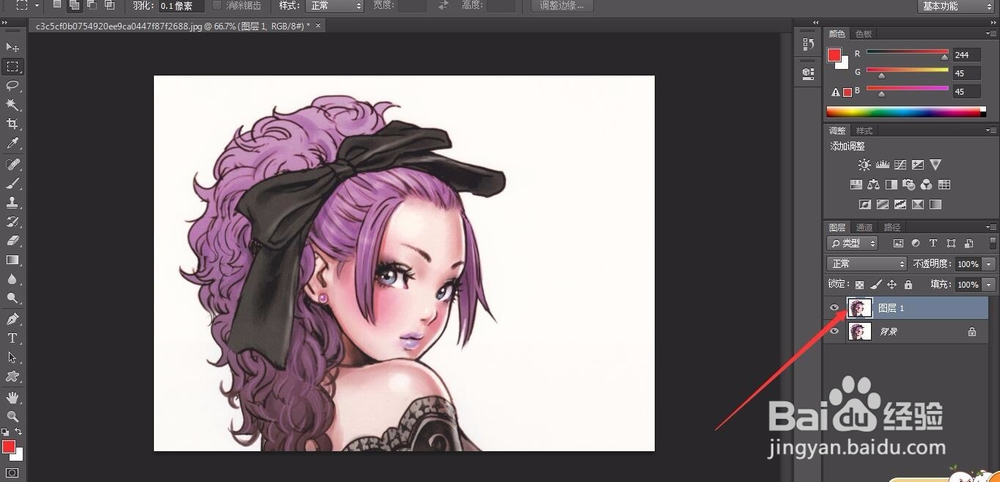Screen dimensions: 1000x482
Task: Select the Rectangular Marquee tool
Action: (12, 66)
